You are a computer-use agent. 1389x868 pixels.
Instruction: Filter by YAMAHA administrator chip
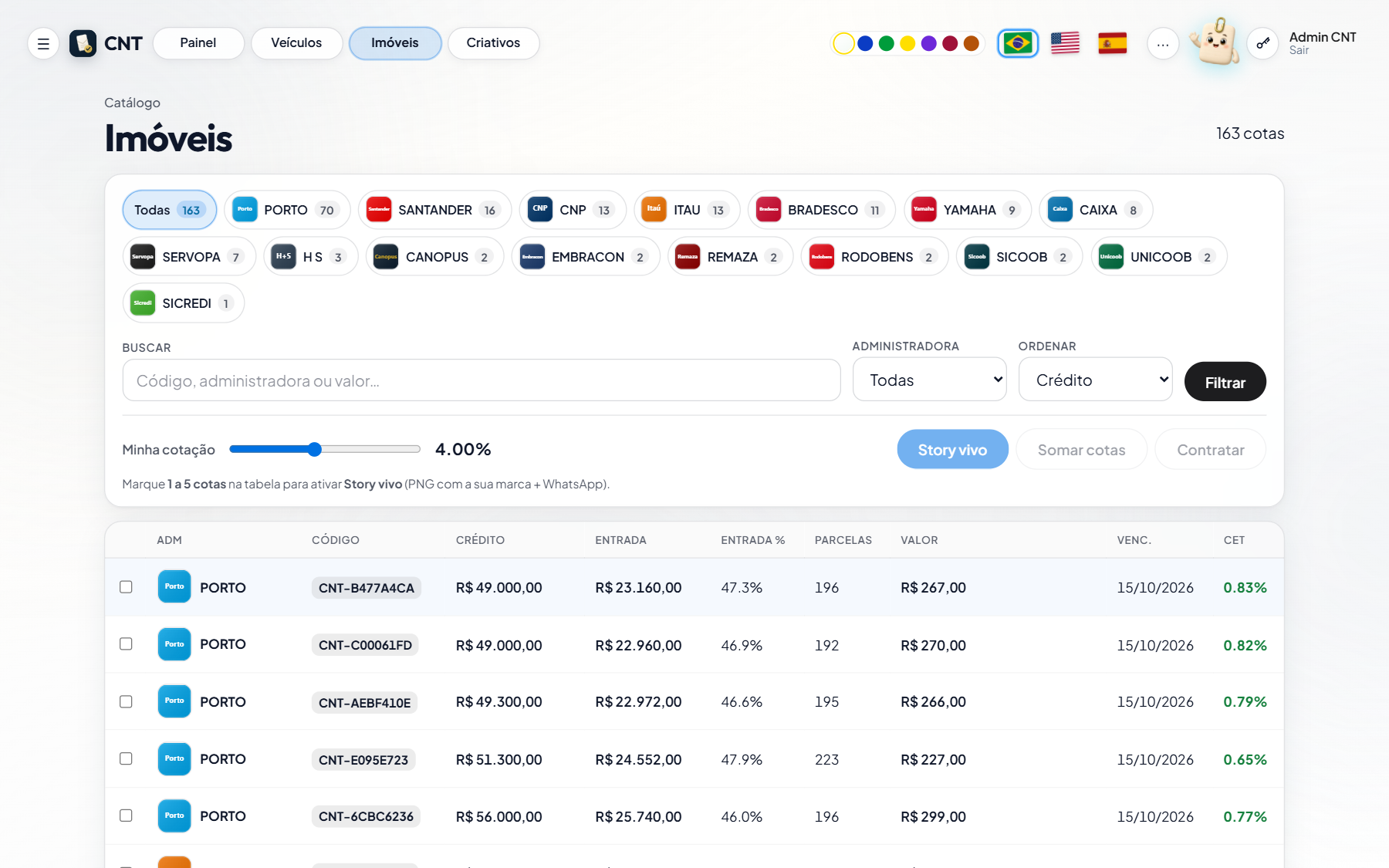click(x=968, y=210)
